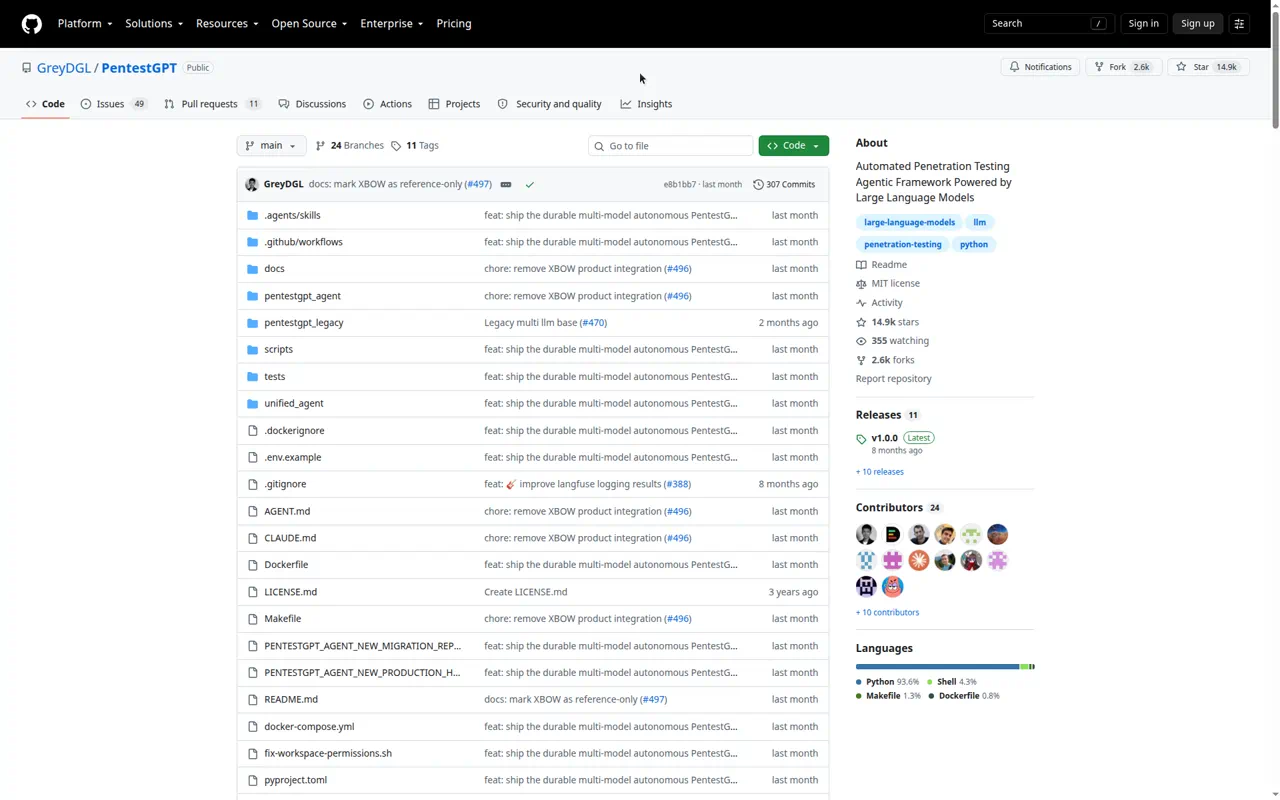1280x800 pixels.
Task: Click the scripts folder icon
Action: coord(253,349)
